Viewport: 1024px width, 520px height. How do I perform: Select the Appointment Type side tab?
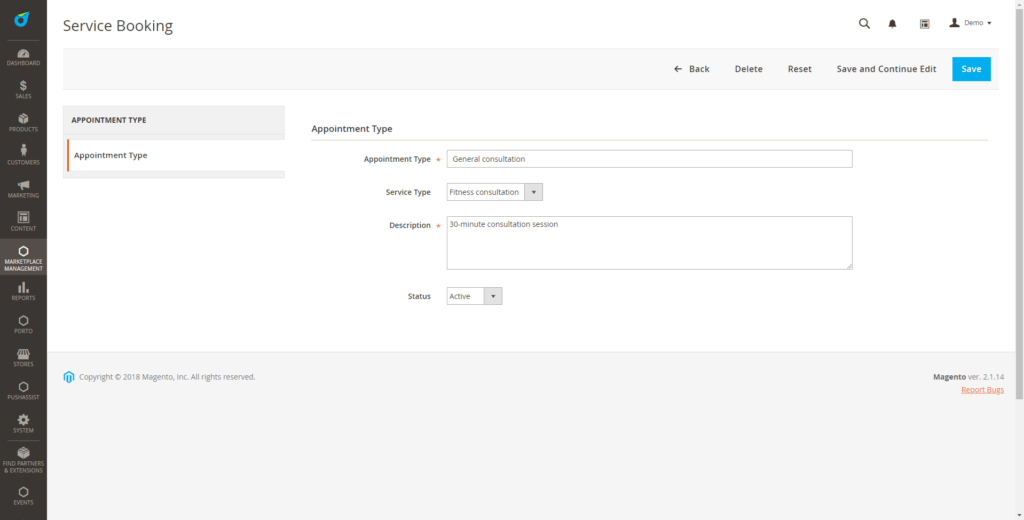pos(175,155)
